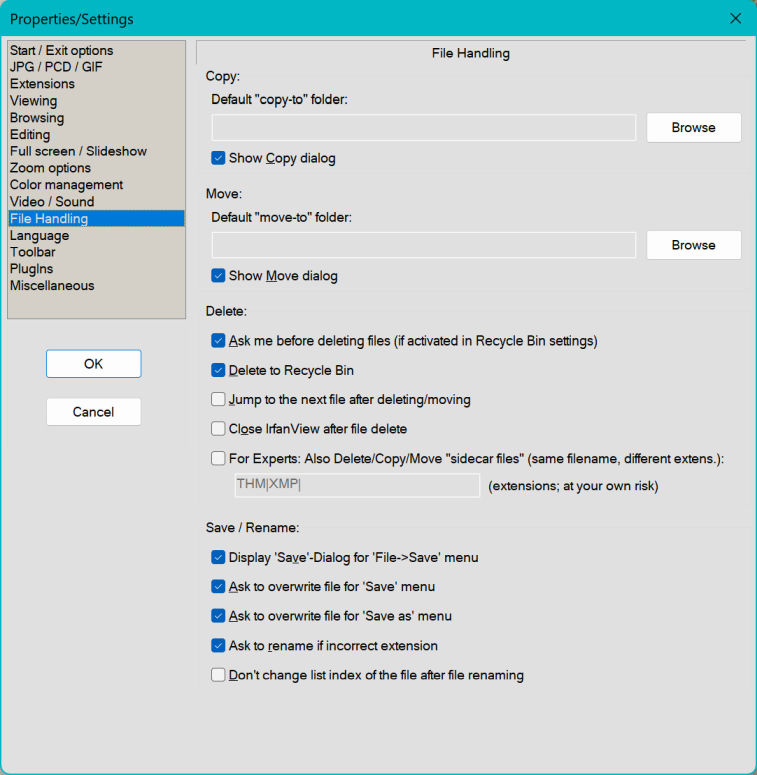Uncheck the Show Copy dialog checkbox
The width and height of the screenshot is (757, 775).
(x=219, y=158)
